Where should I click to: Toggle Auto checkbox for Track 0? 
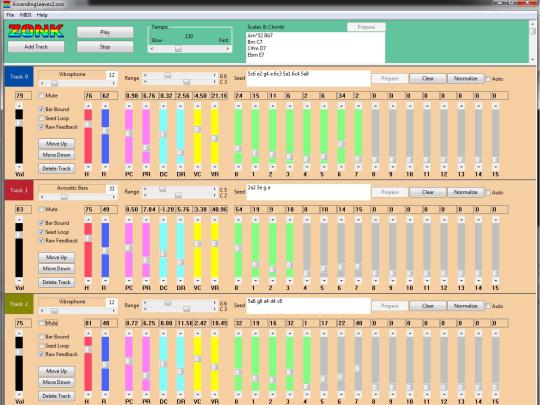click(488, 79)
